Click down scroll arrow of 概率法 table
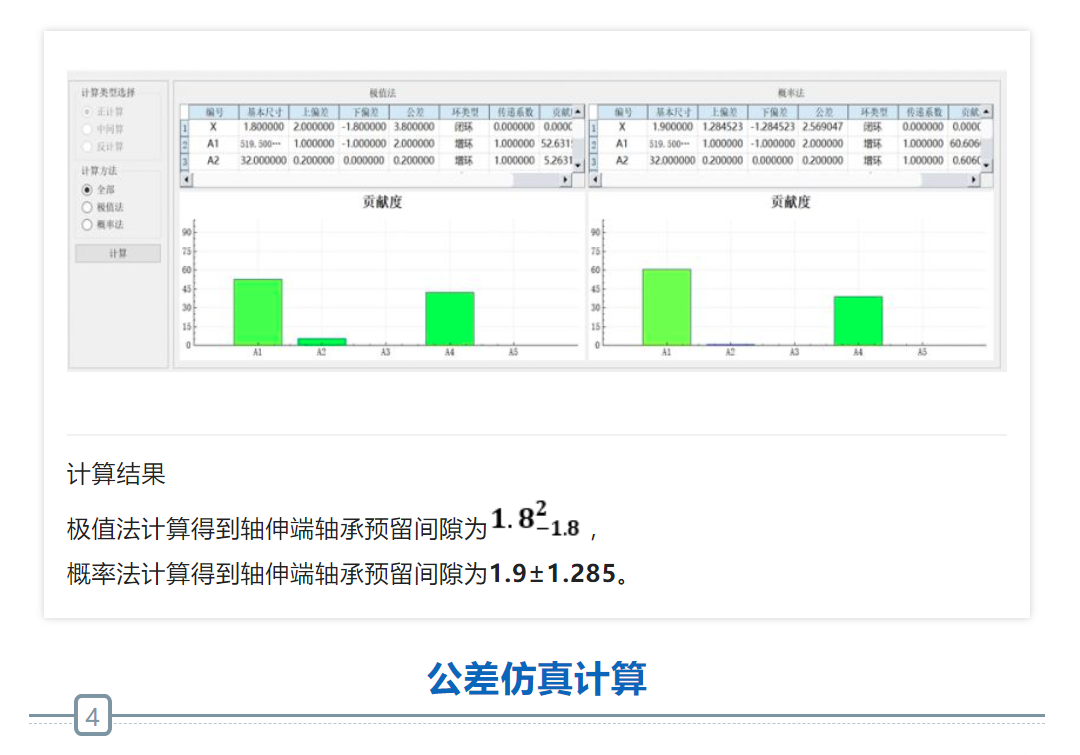 coord(987,166)
